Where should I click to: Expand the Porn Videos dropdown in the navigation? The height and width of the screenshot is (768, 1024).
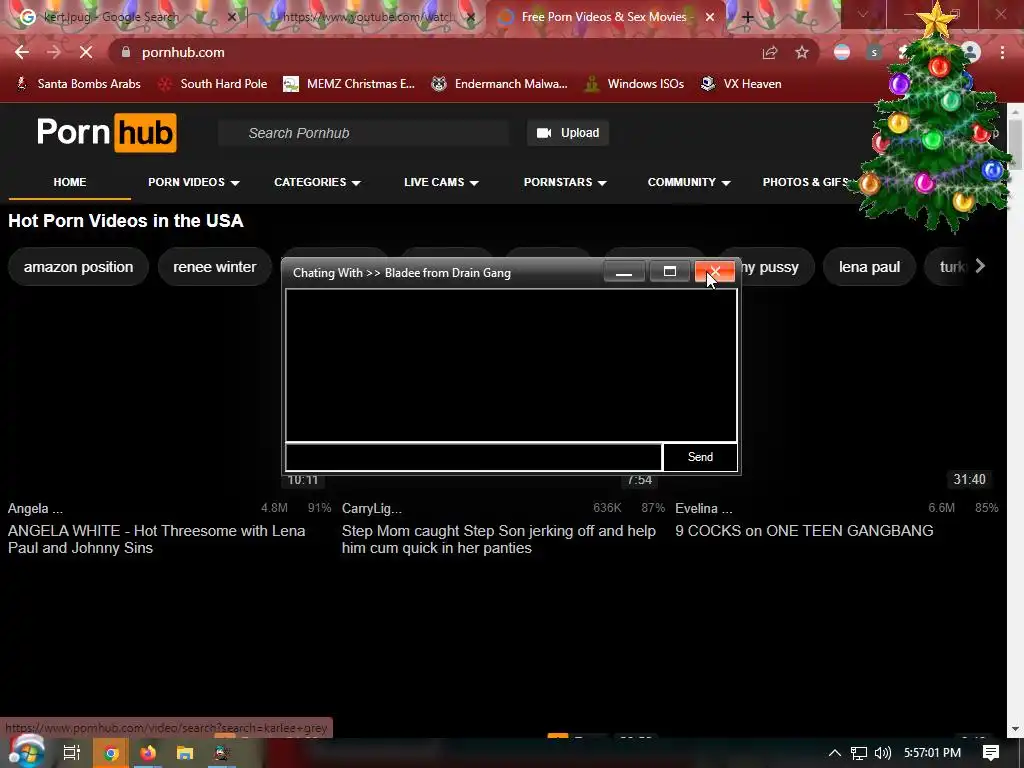[193, 182]
